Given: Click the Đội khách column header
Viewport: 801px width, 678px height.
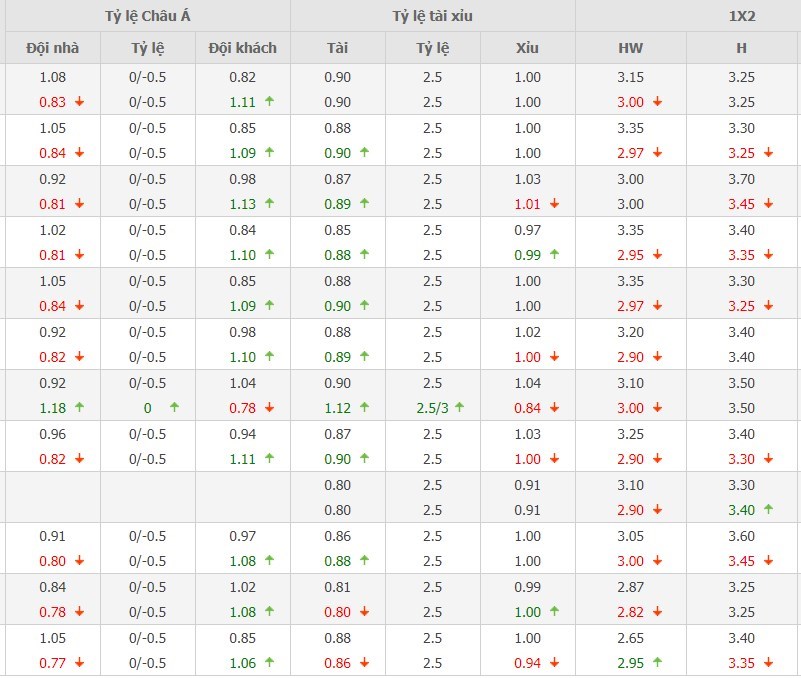Looking at the screenshot, I should [x=242, y=48].
